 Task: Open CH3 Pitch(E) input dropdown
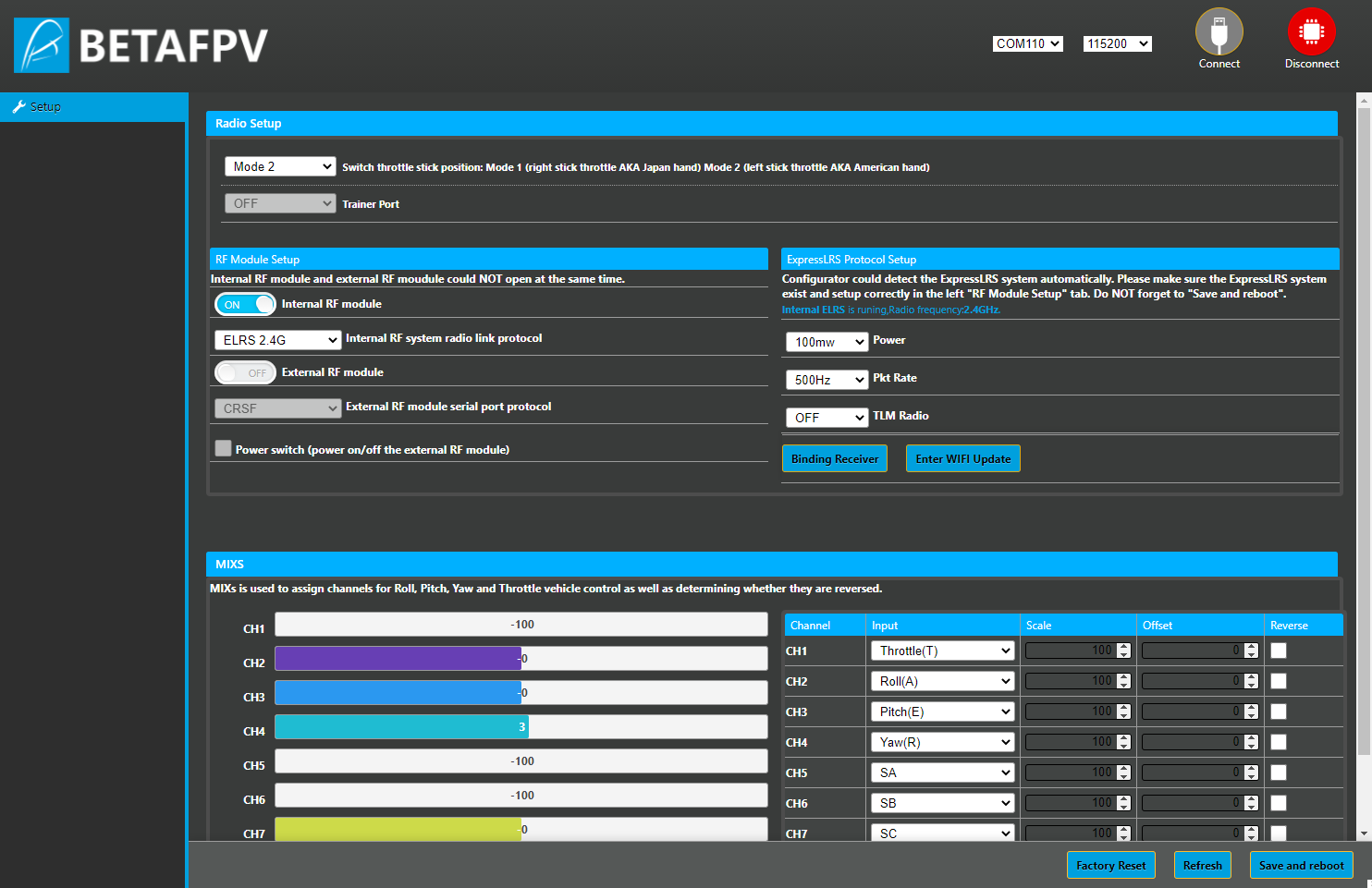(x=942, y=712)
